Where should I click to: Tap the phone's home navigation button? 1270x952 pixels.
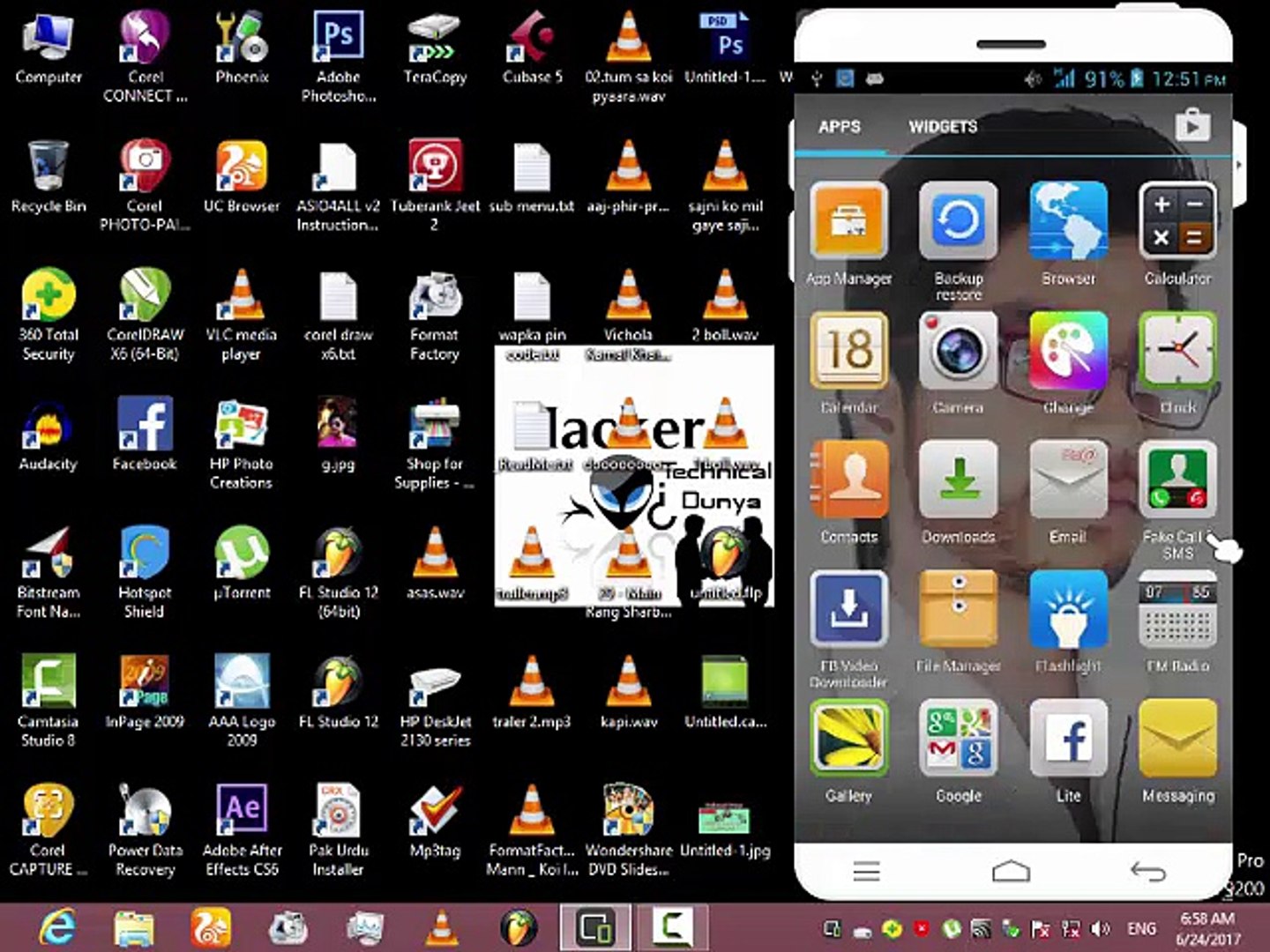[1011, 871]
